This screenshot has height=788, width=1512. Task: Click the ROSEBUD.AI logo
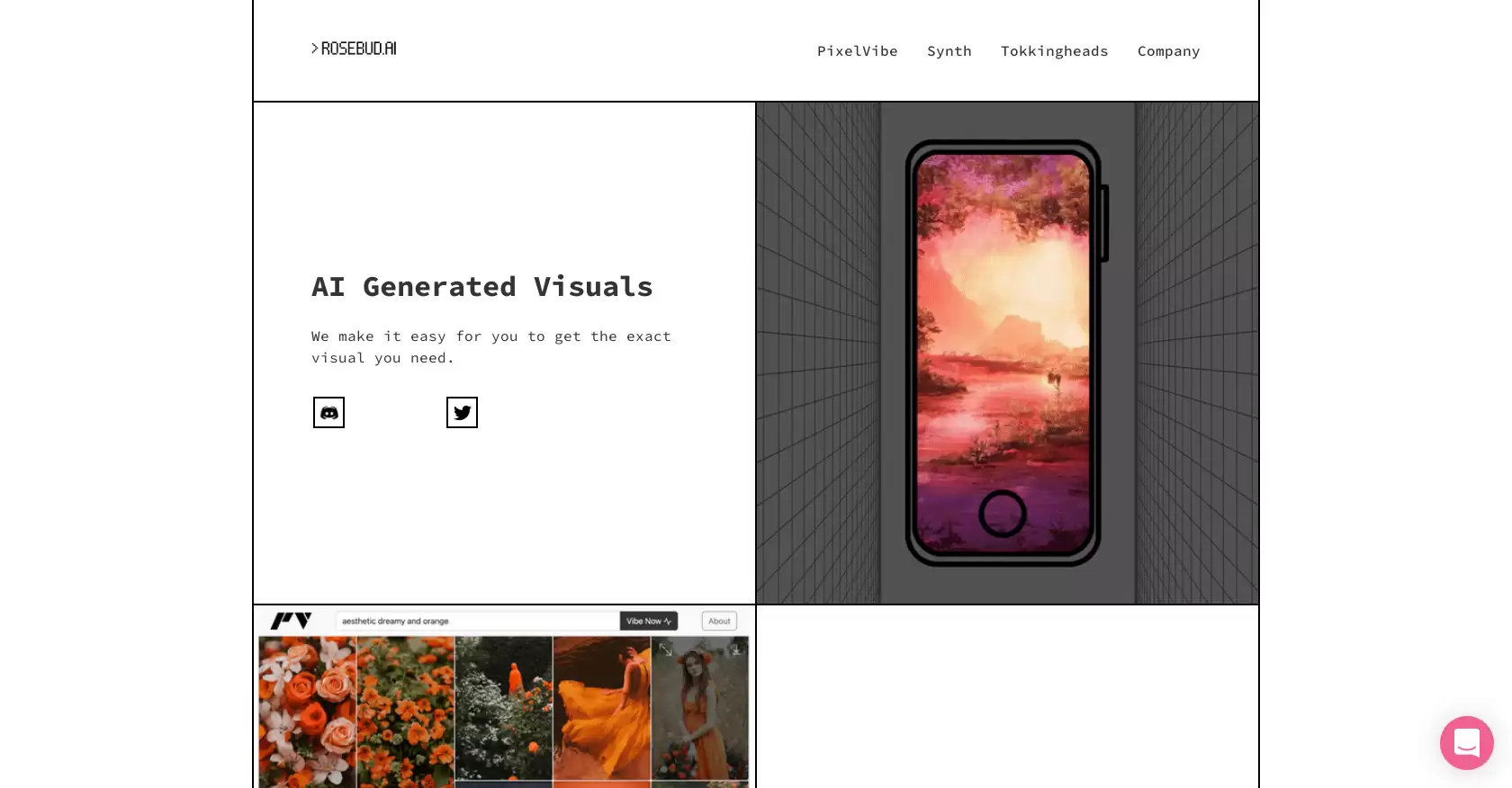(354, 49)
